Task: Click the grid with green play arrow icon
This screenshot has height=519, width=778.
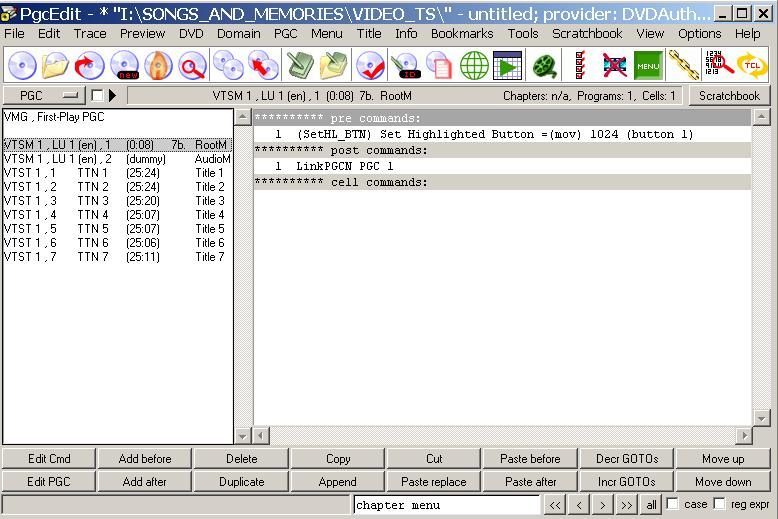Action: [x=508, y=65]
